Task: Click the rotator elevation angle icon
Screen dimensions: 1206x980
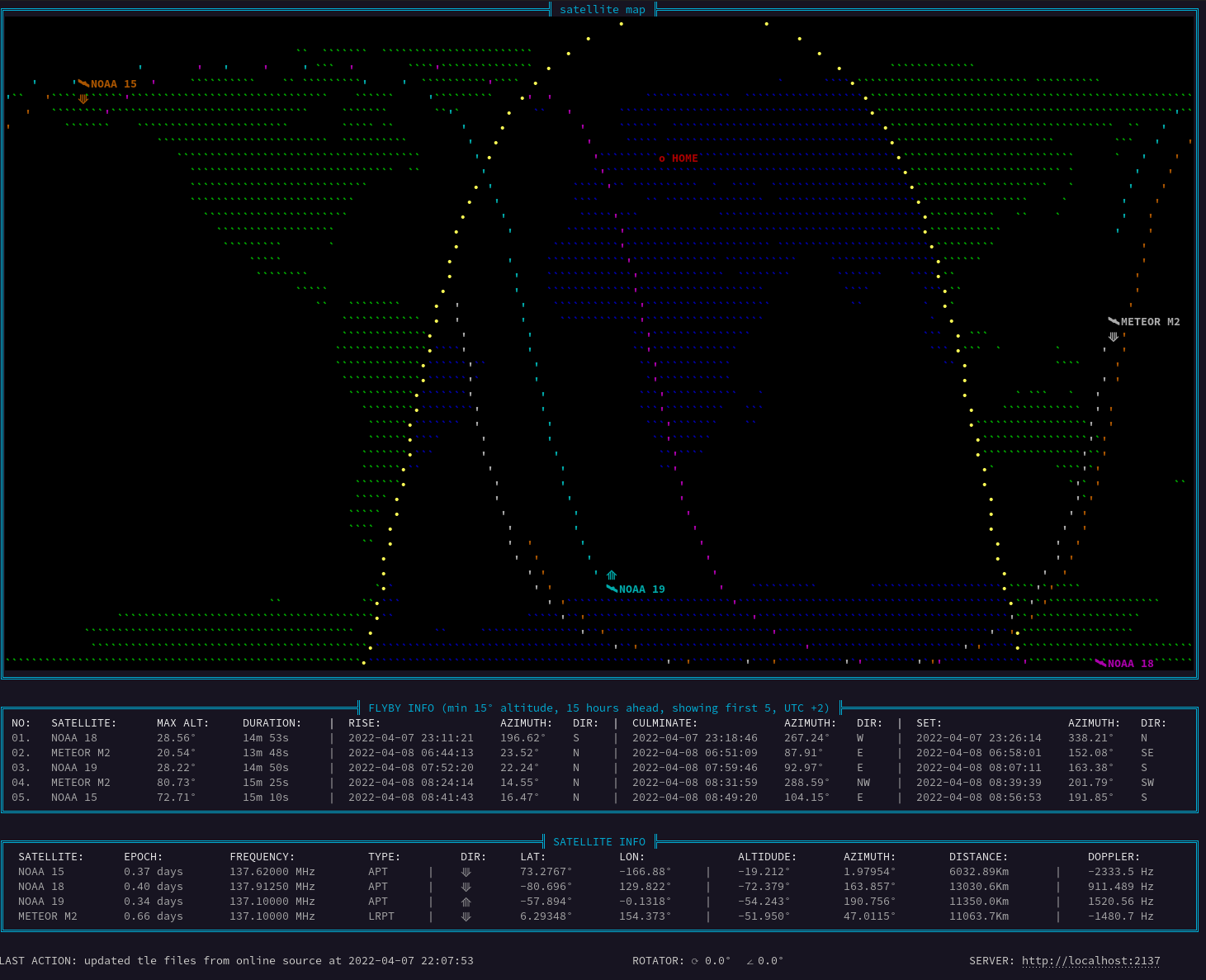Action: tap(750, 961)
